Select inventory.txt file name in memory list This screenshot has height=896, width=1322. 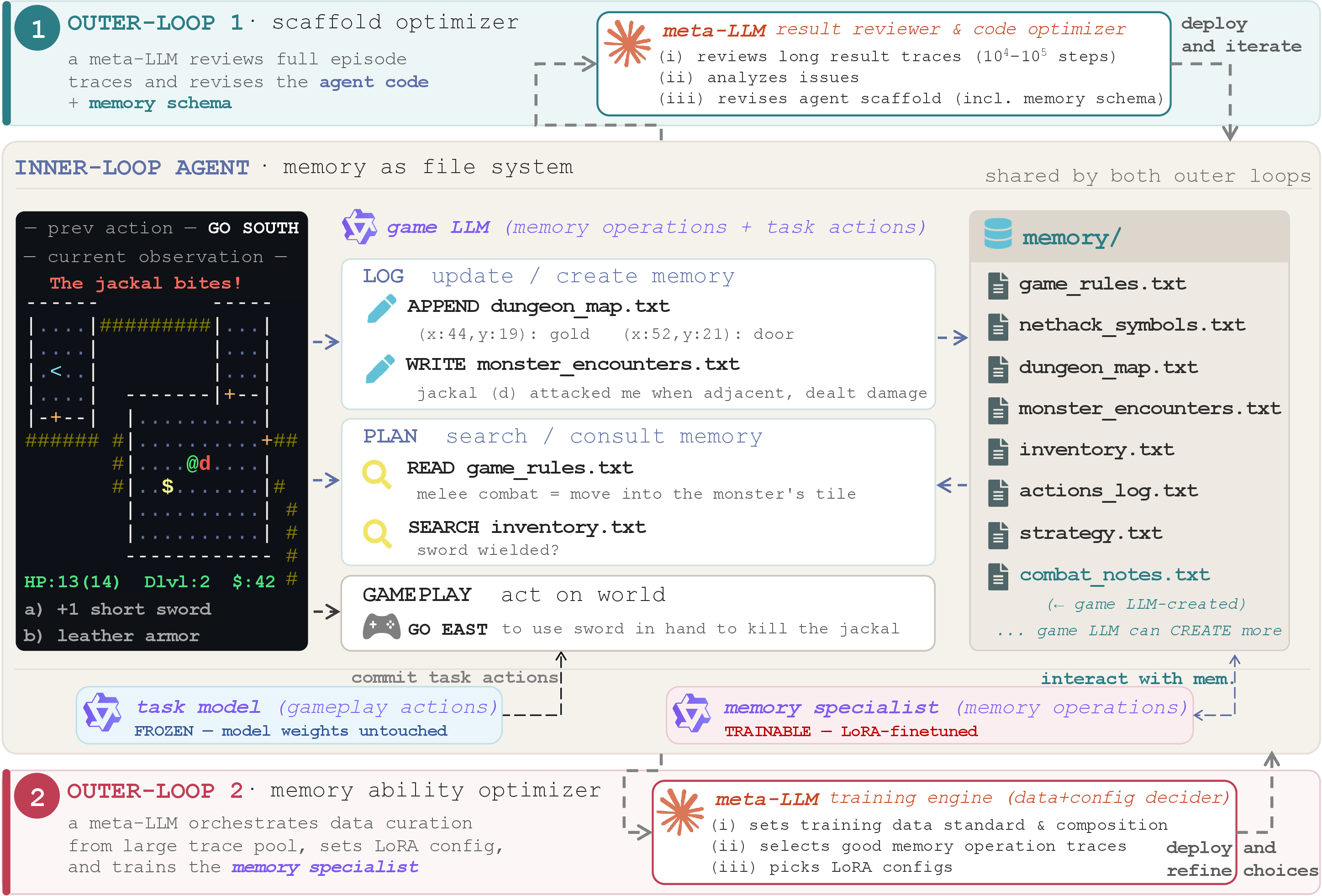(x=1096, y=450)
